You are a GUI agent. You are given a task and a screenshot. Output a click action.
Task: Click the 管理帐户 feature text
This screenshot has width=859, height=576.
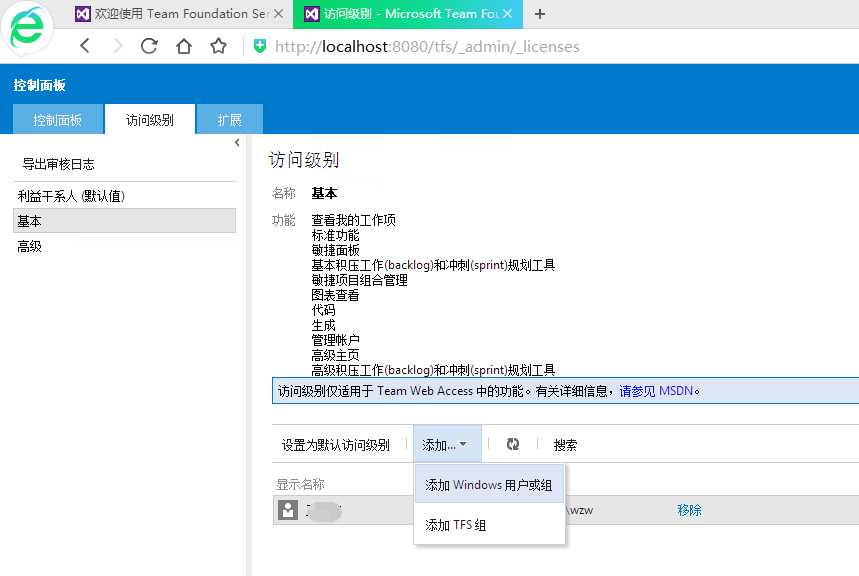(335, 340)
